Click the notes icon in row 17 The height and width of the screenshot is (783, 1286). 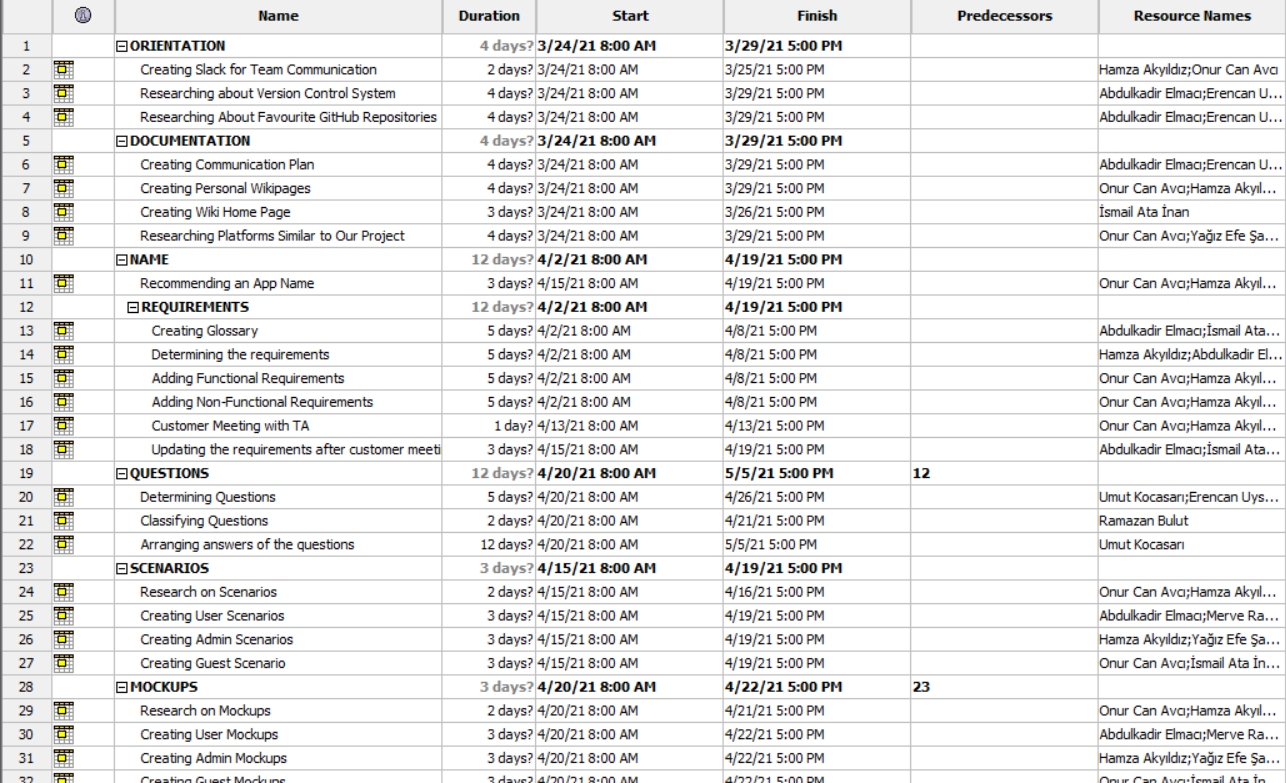pos(63,426)
